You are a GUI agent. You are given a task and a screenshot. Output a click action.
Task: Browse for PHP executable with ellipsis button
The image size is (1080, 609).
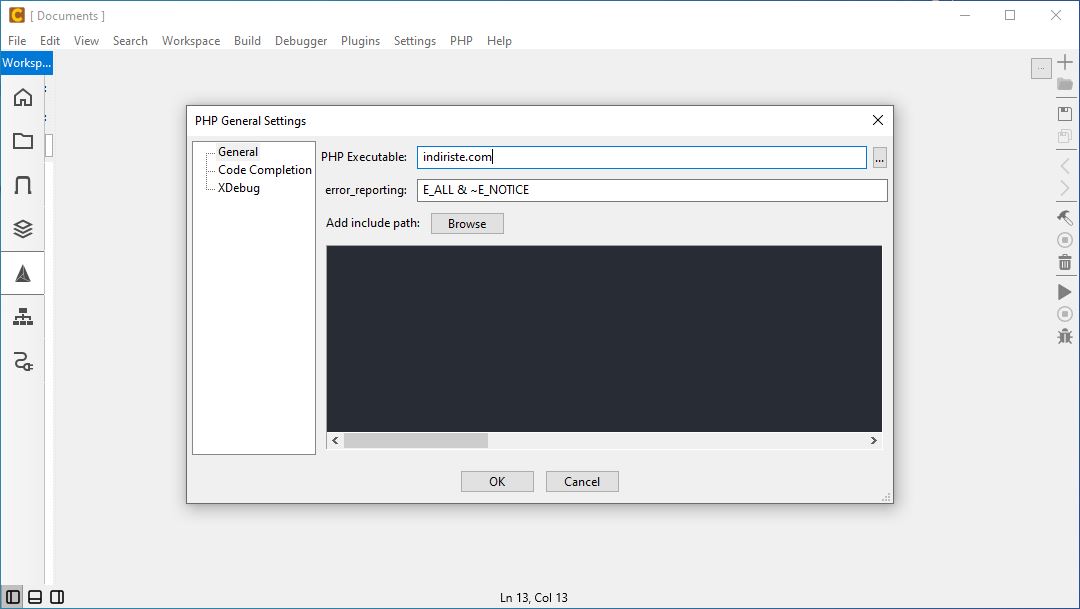[880, 158]
